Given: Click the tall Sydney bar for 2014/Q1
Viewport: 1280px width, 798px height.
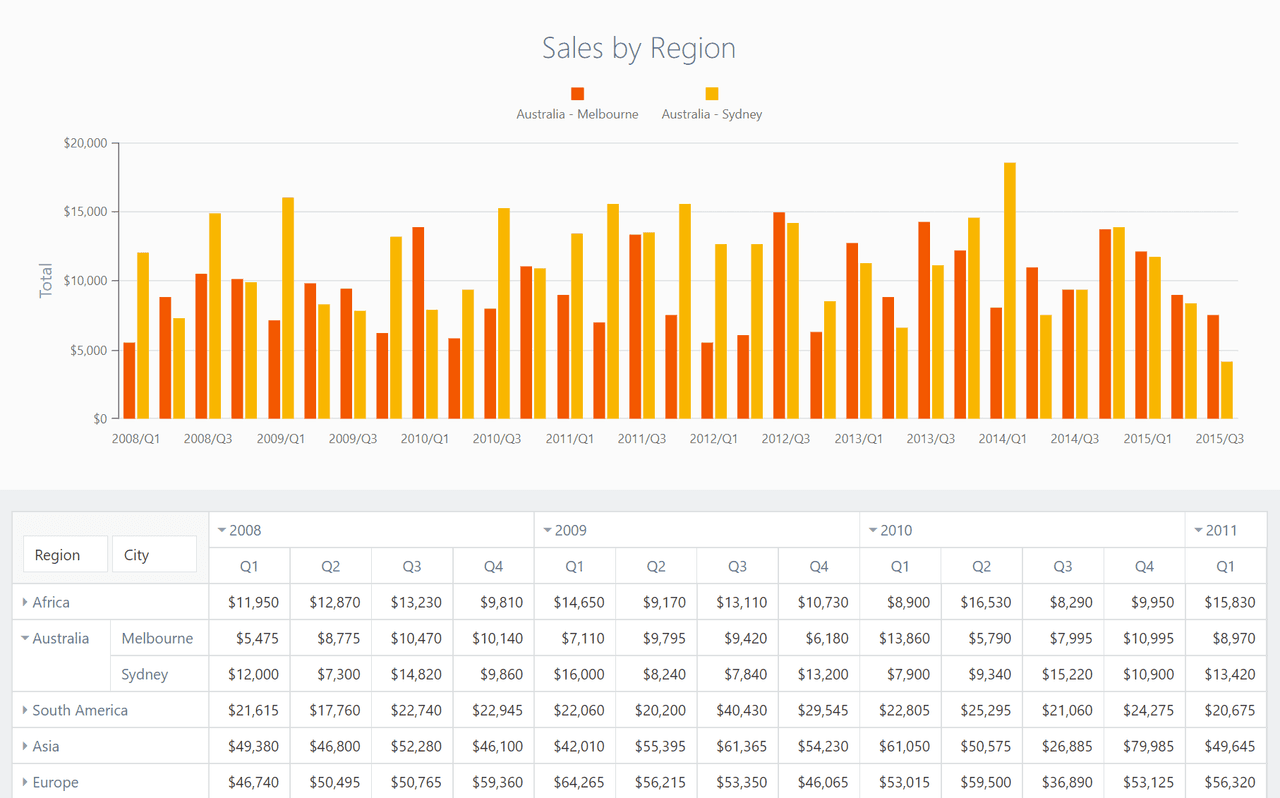Looking at the screenshot, I should pos(1010,290).
